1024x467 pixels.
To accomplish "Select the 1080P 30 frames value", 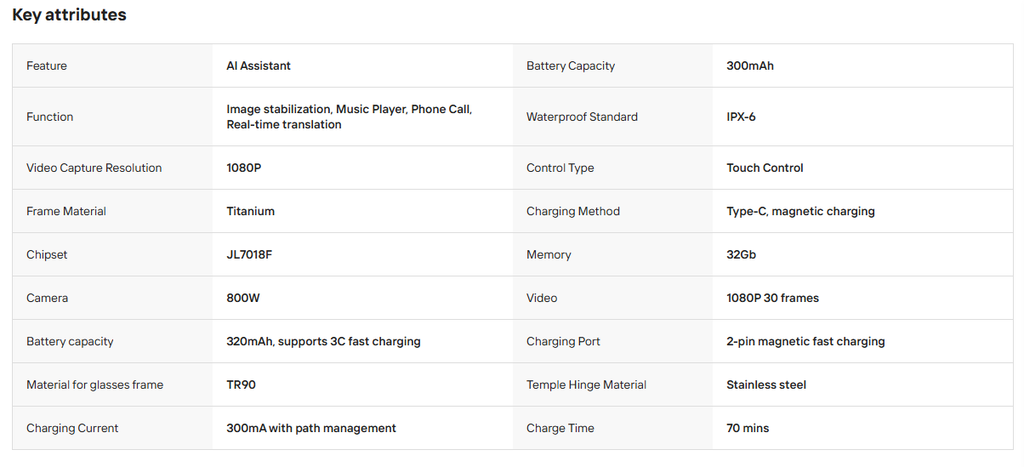I will coord(773,298).
